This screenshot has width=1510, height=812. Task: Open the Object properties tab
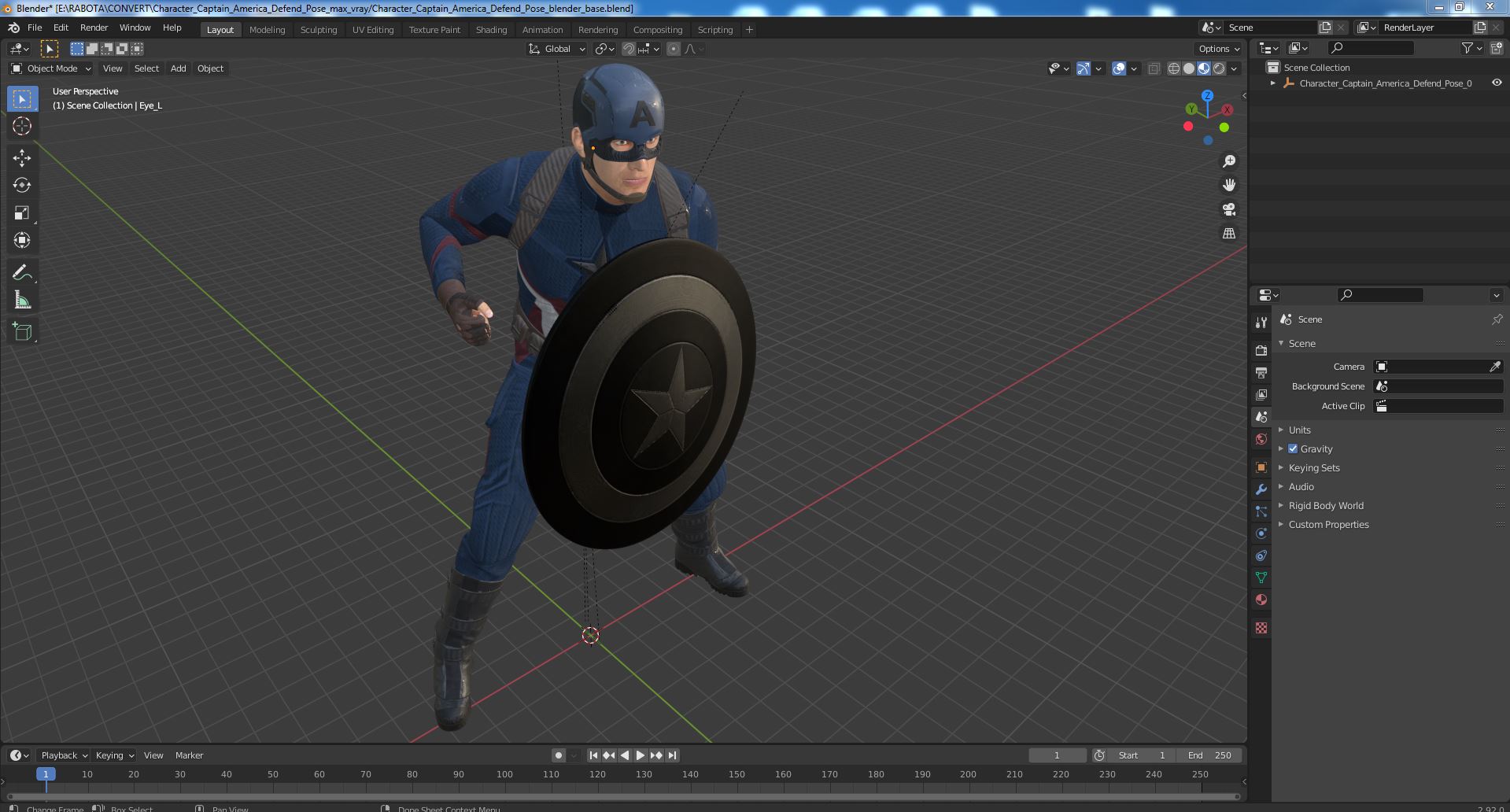point(1261,467)
